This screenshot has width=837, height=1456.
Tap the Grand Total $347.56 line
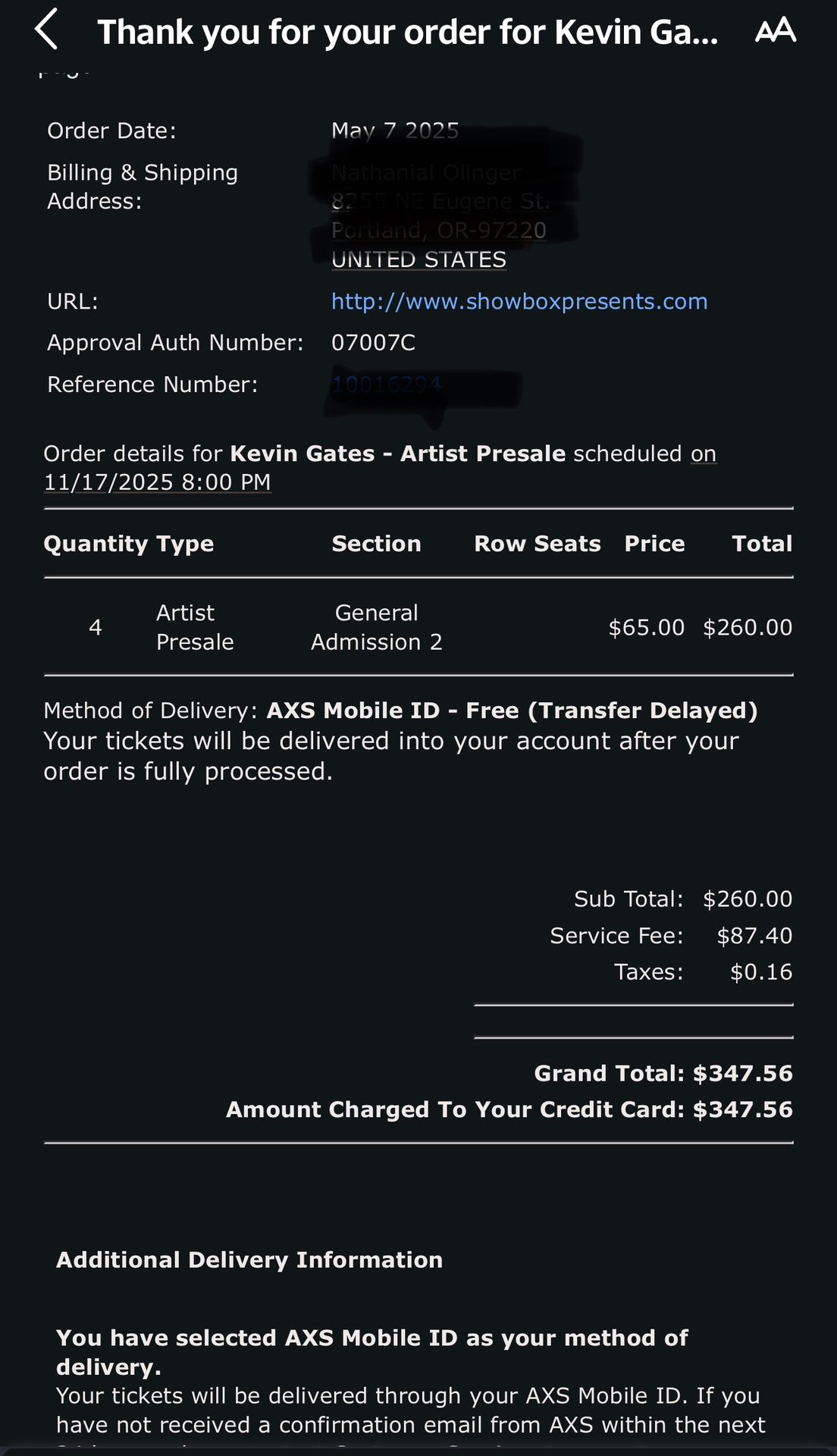tap(663, 1074)
